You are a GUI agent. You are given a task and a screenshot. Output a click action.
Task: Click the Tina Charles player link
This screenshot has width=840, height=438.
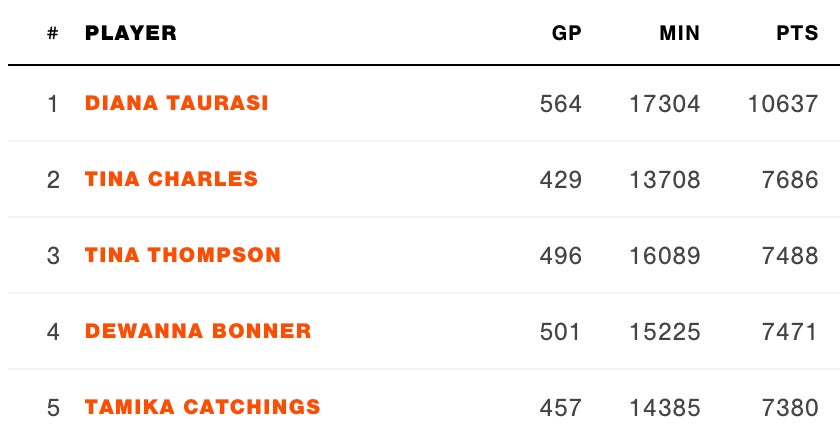tap(171, 179)
